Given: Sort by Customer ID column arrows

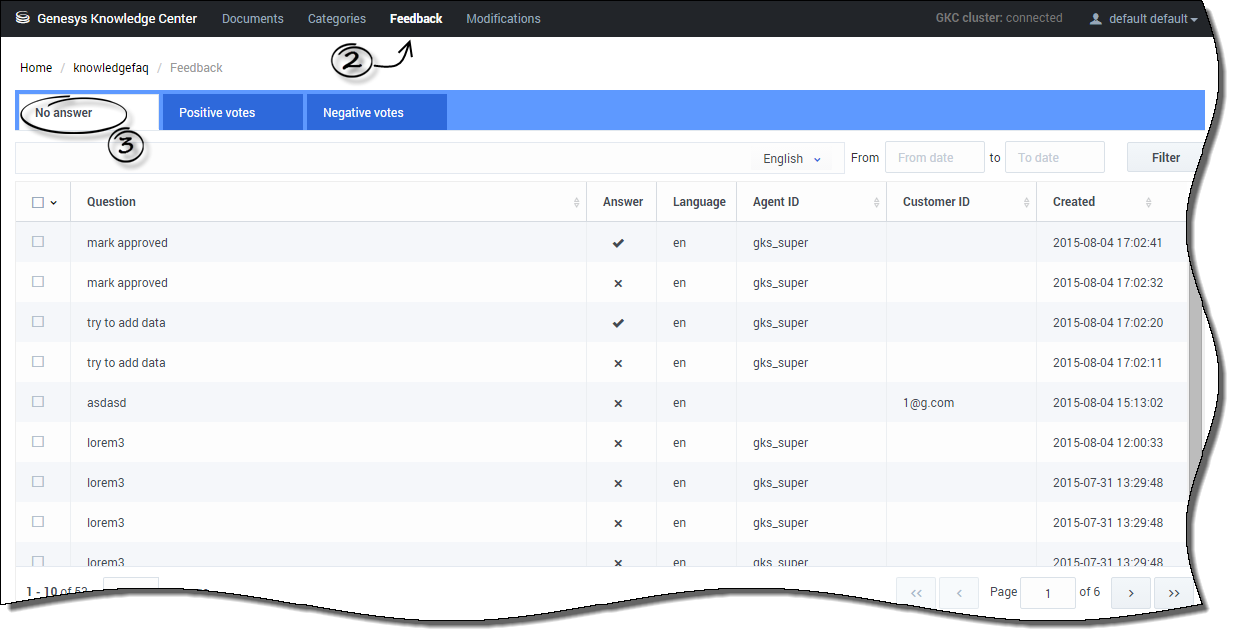Looking at the screenshot, I should pos(1026,203).
